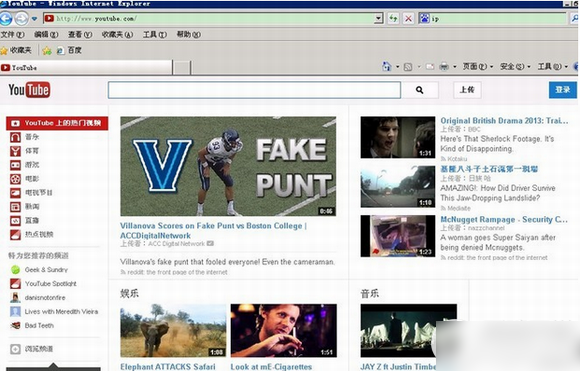Open the 编辑 menu
Image resolution: width=580 pixels, height=371 pixels.
[x=46, y=34]
